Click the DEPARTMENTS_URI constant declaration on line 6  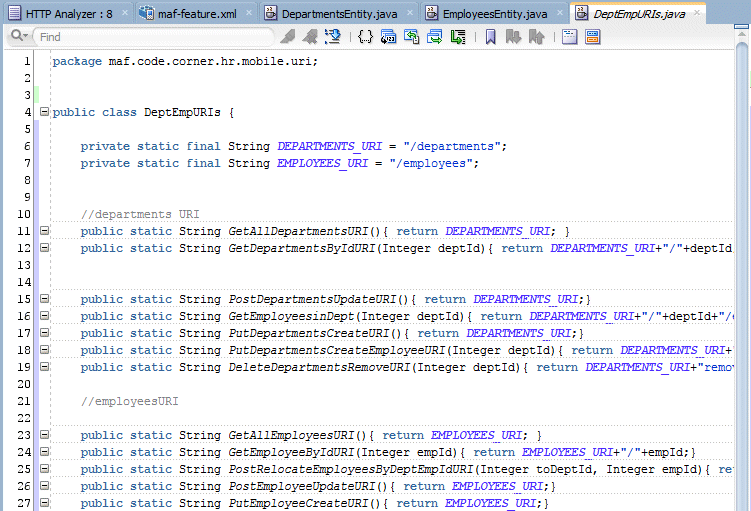point(330,147)
